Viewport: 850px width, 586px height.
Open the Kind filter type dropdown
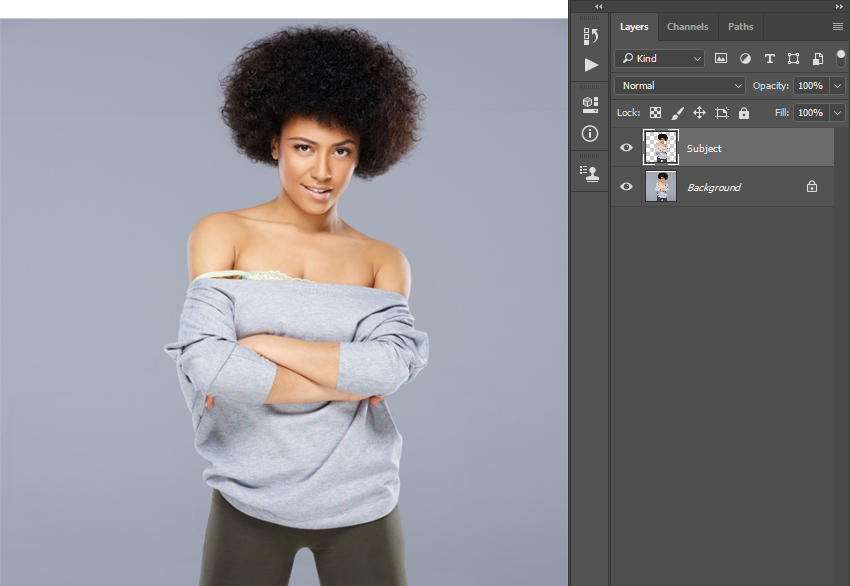tap(660, 59)
